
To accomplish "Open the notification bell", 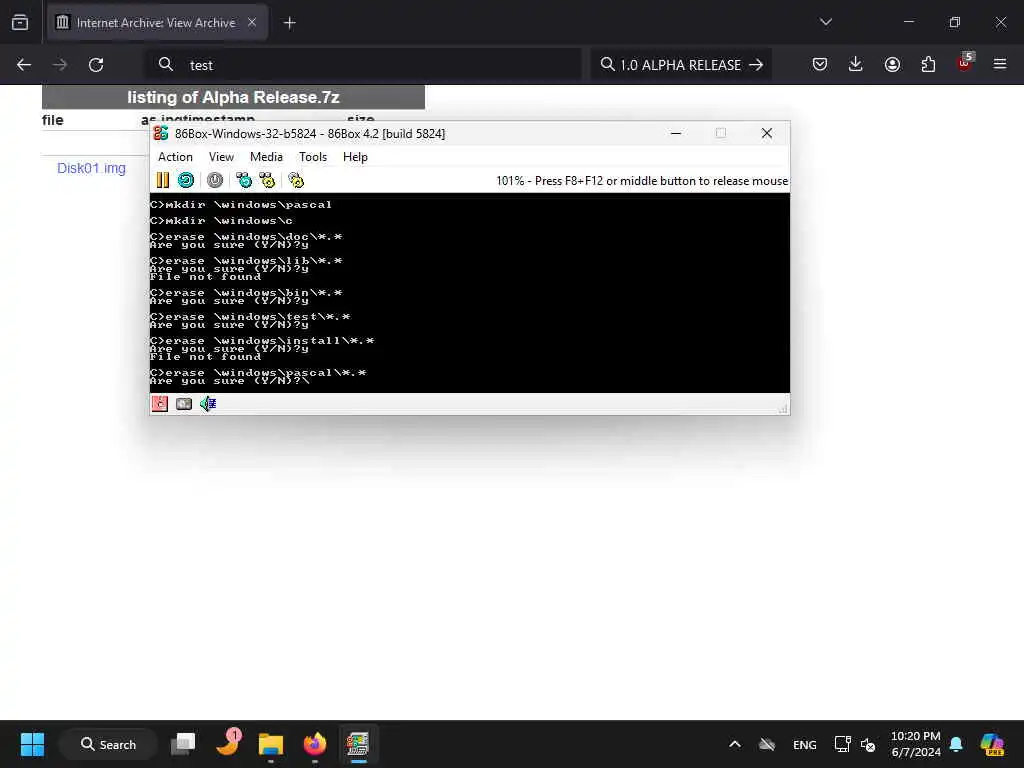I will click(x=956, y=744).
